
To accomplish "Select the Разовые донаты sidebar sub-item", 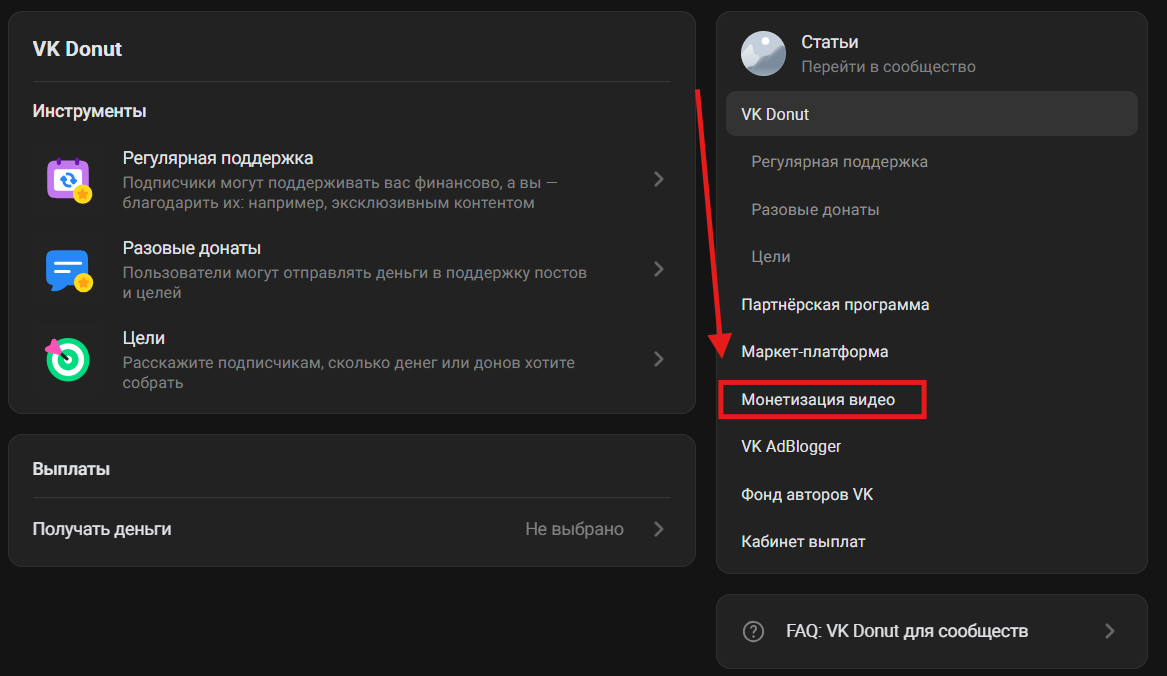I will (x=815, y=210).
